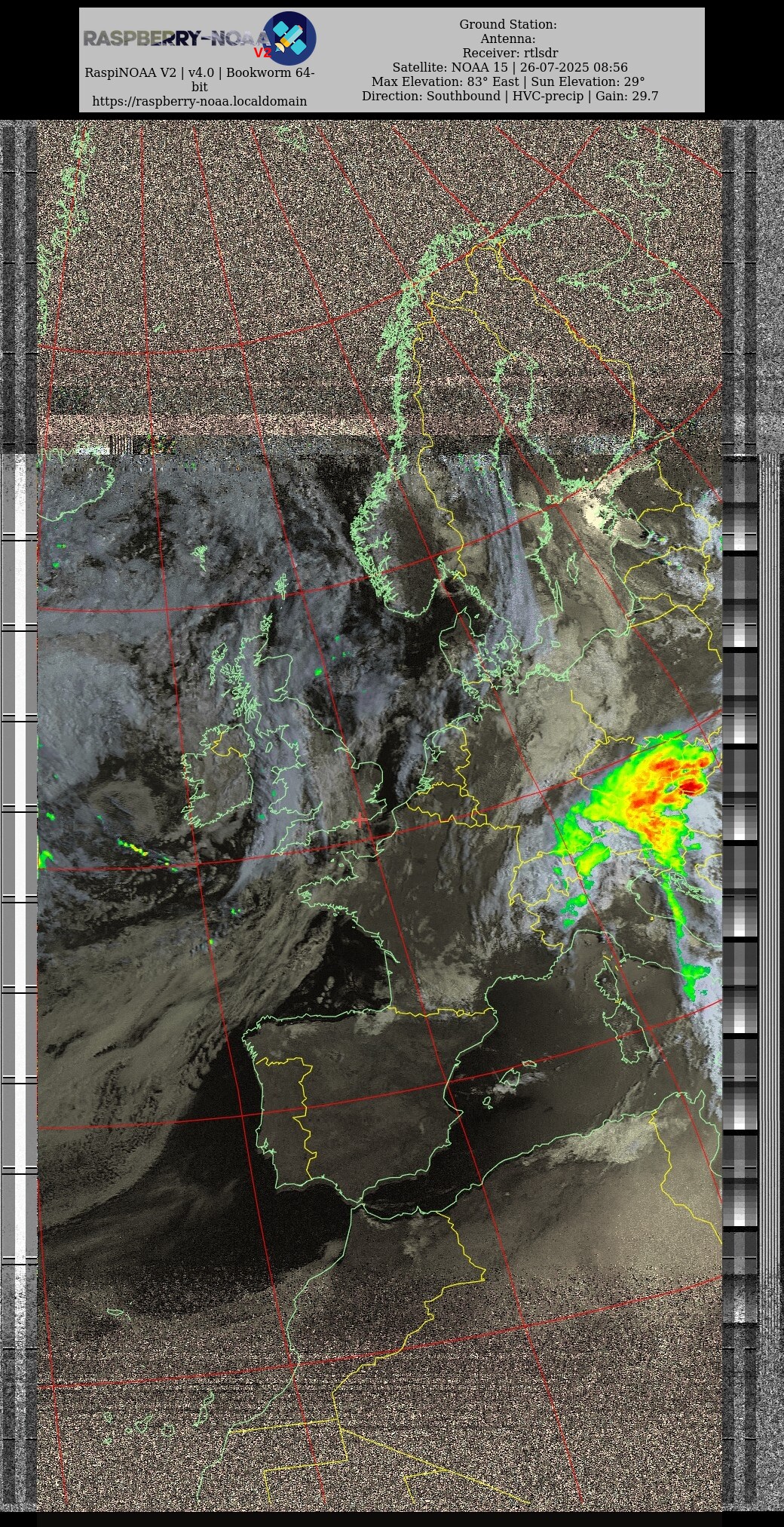This screenshot has height=1527, width=784.
Task: Click the "Satellite: NOAA 15 | 26-07-2025 08:56" line
Action: pos(510,68)
